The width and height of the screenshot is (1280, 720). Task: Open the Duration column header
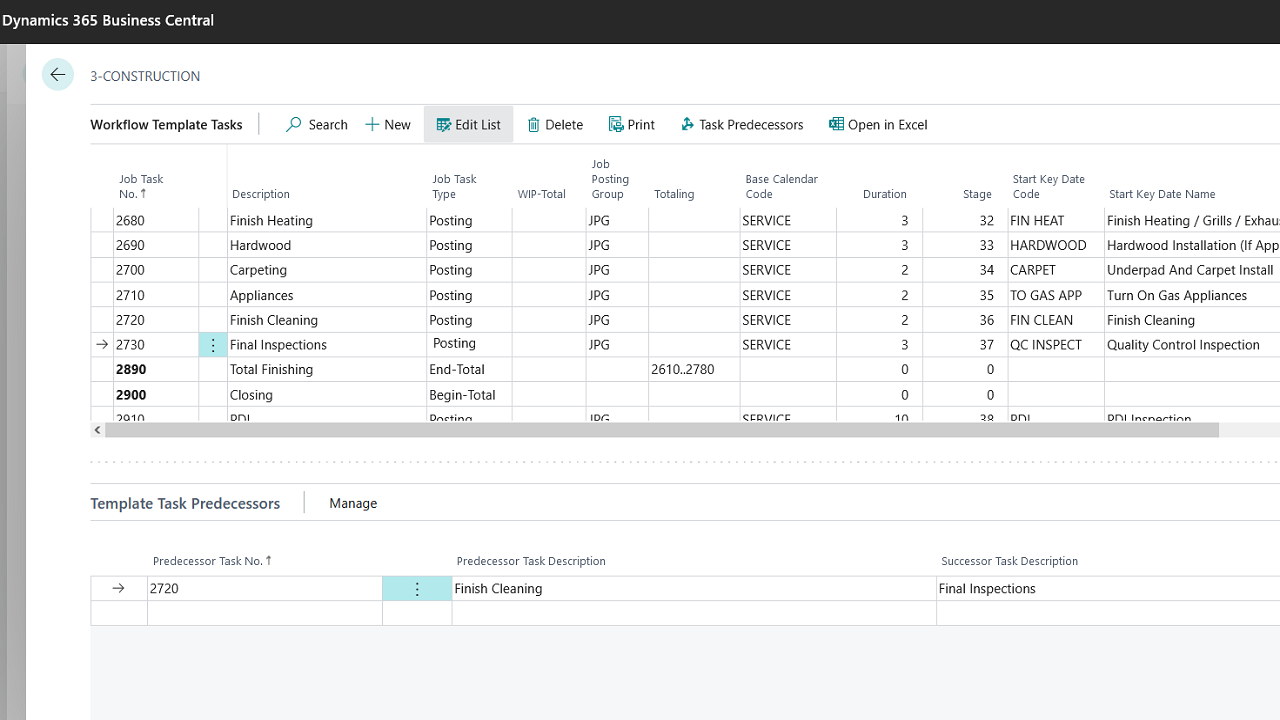point(885,194)
